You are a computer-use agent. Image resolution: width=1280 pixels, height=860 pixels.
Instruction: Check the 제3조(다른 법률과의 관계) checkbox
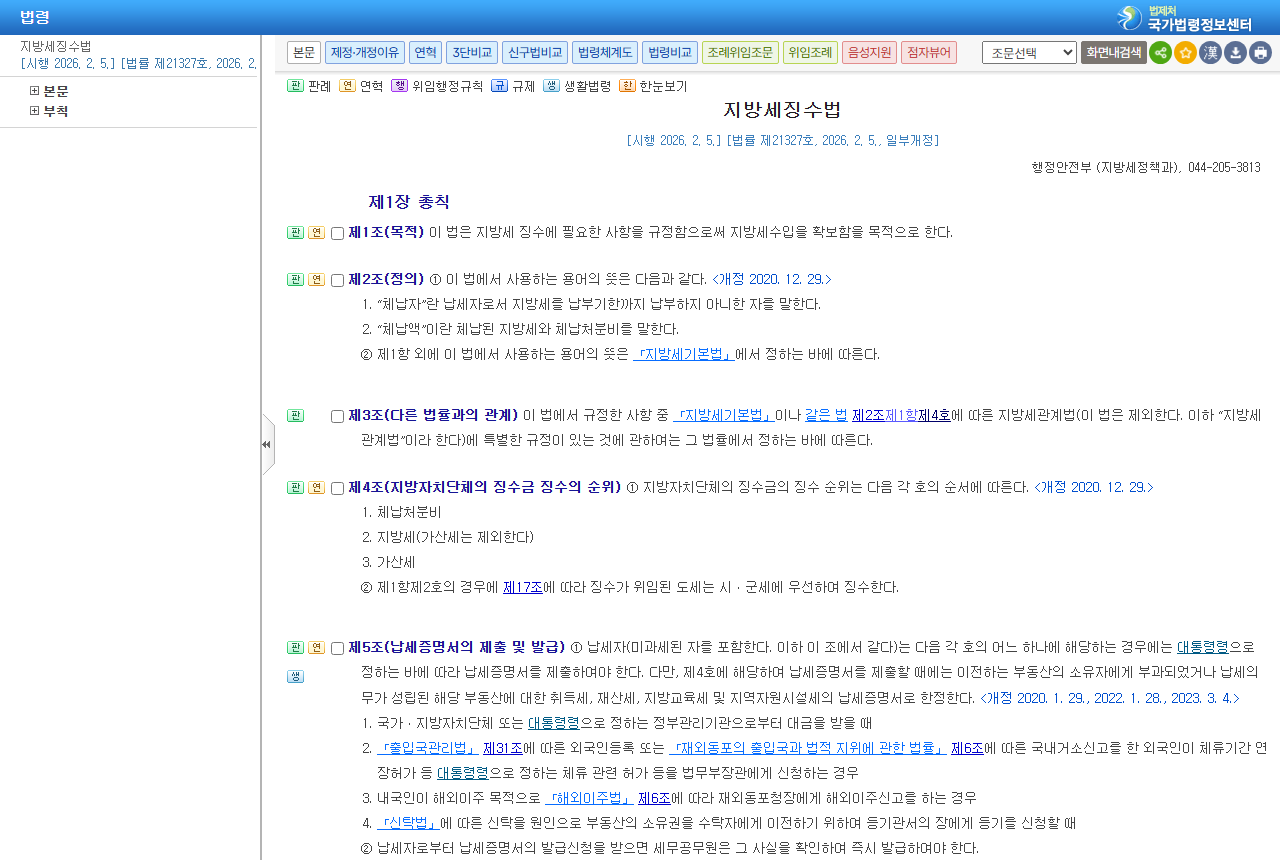point(337,416)
